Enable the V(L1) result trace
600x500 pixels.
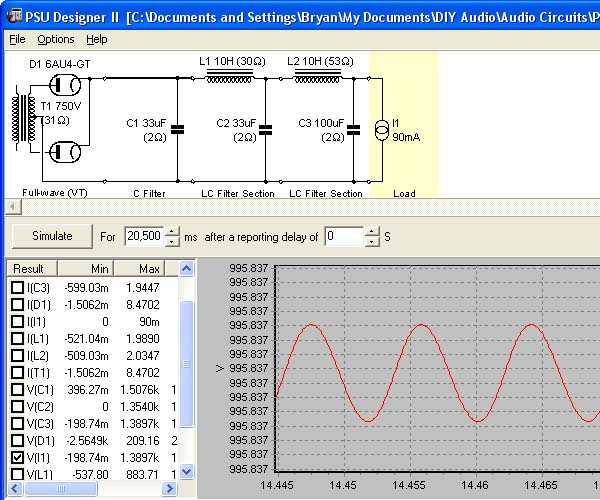coord(17,474)
